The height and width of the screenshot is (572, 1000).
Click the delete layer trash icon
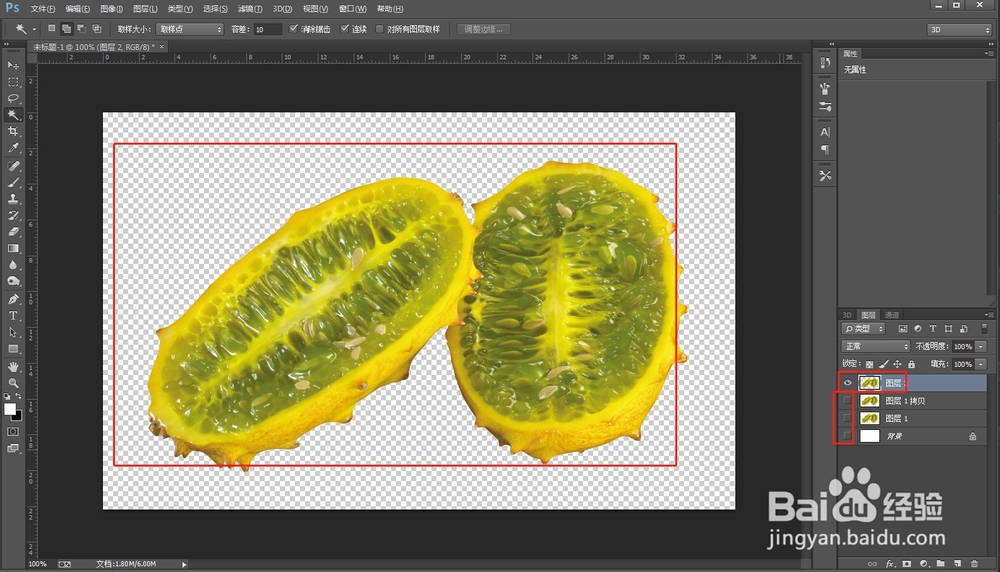click(974, 564)
